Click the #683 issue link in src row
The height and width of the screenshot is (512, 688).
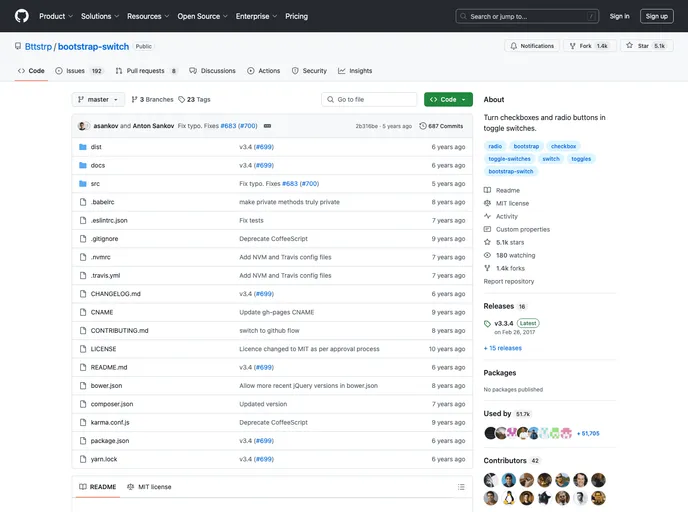point(290,184)
